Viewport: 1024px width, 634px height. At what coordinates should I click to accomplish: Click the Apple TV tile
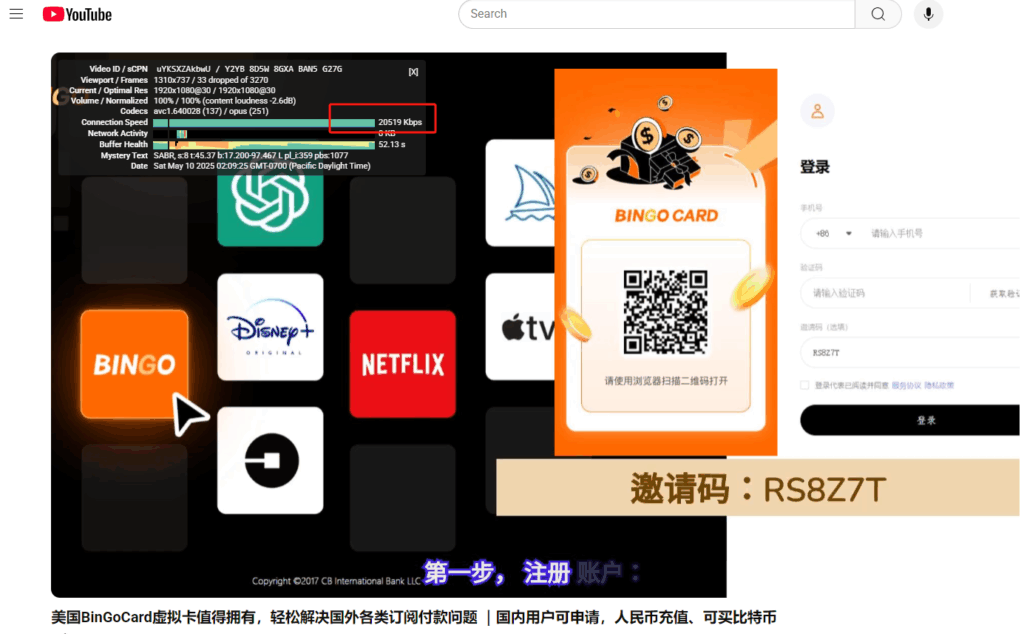(520, 326)
